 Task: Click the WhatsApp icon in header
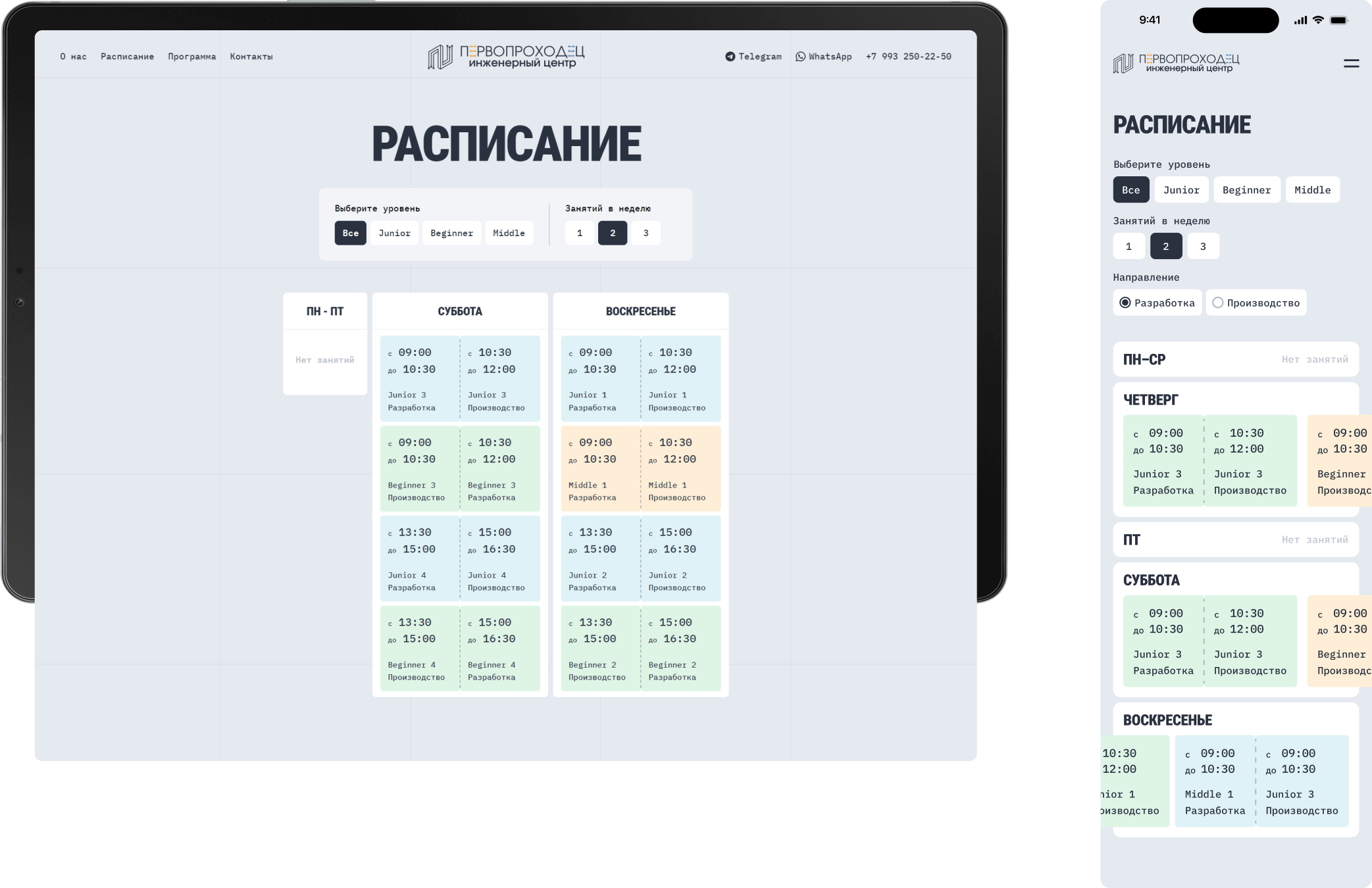800,57
